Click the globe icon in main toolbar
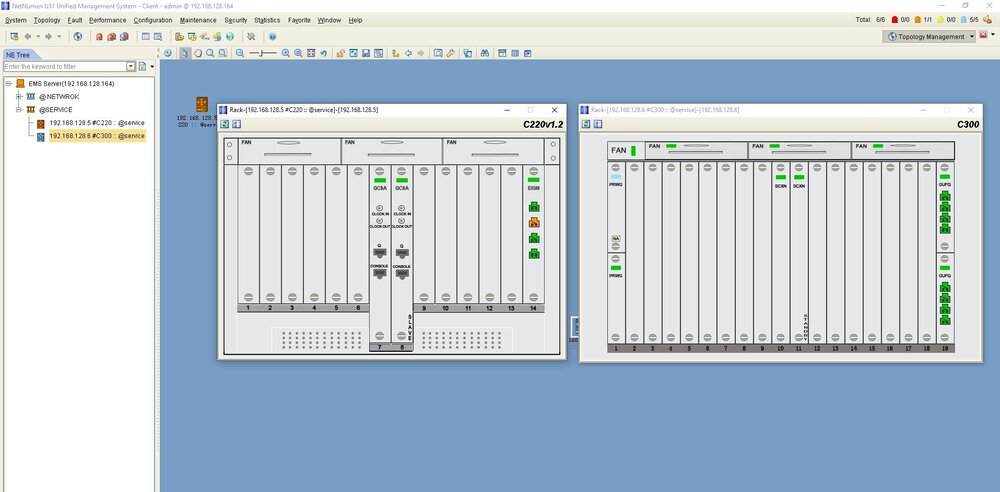This screenshot has width=1000, height=492. coord(78,37)
